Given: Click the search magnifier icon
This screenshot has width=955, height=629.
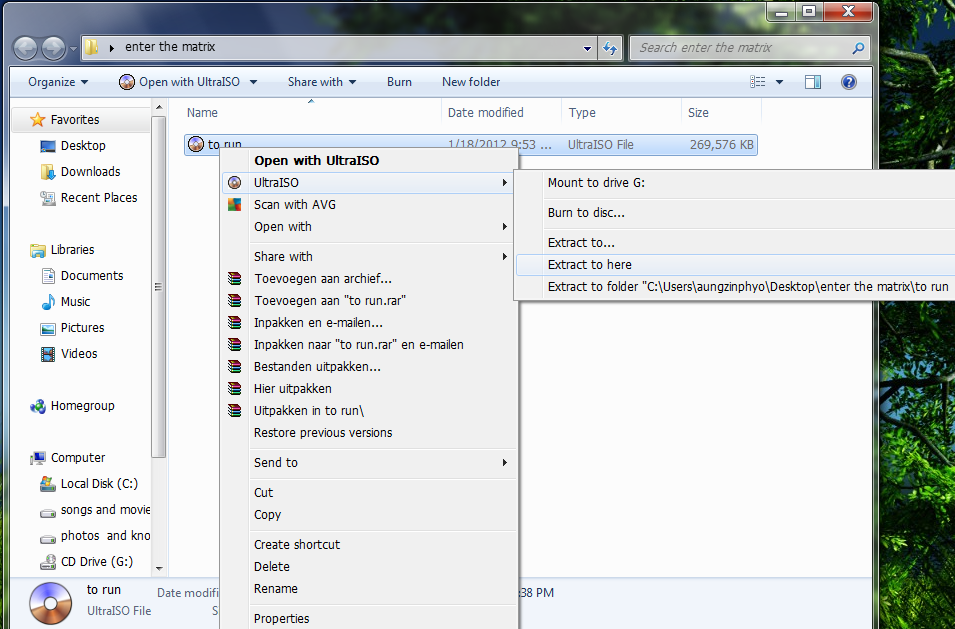Looking at the screenshot, I should (858, 47).
